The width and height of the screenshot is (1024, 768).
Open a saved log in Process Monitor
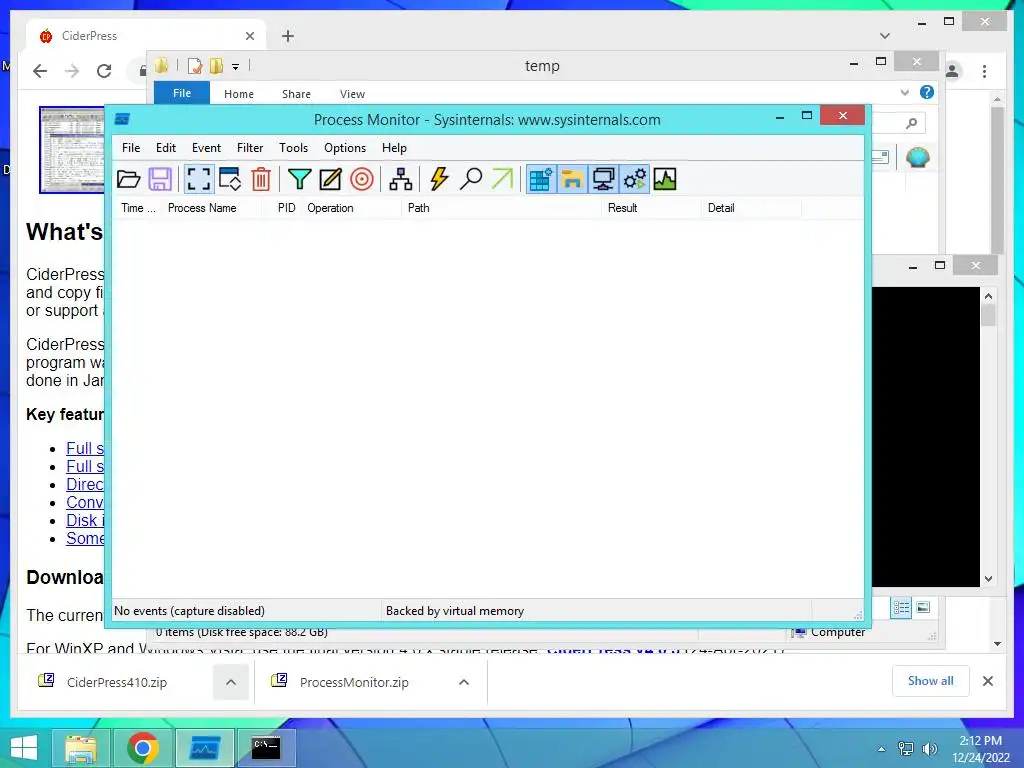pyautogui.click(x=129, y=179)
